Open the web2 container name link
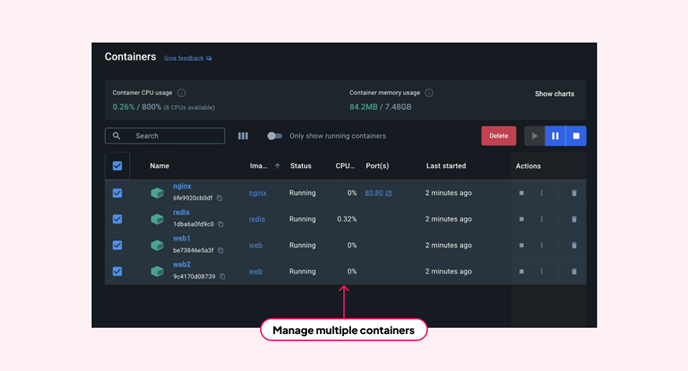 point(182,264)
